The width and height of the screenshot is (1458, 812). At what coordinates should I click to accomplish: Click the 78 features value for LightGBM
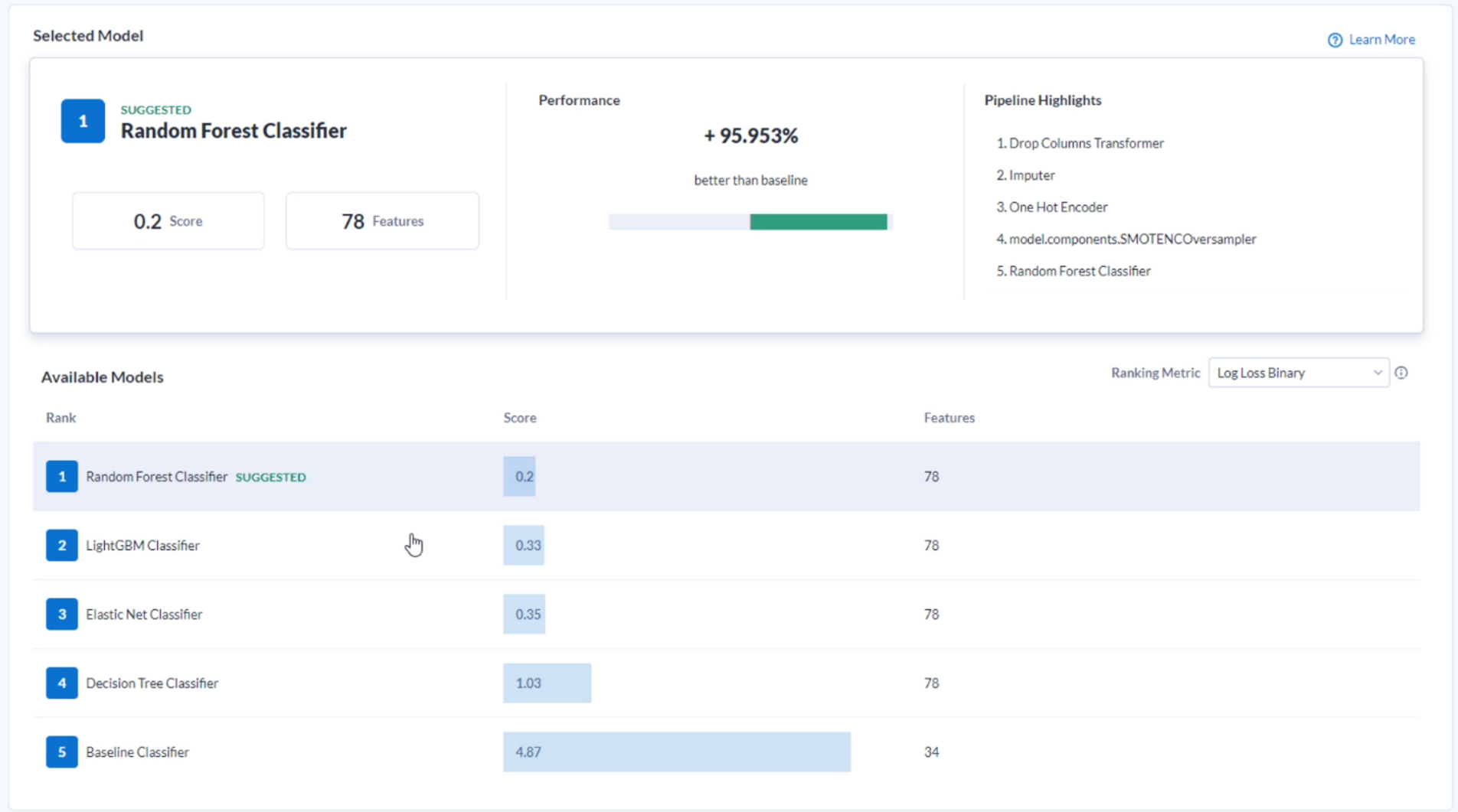click(931, 545)
